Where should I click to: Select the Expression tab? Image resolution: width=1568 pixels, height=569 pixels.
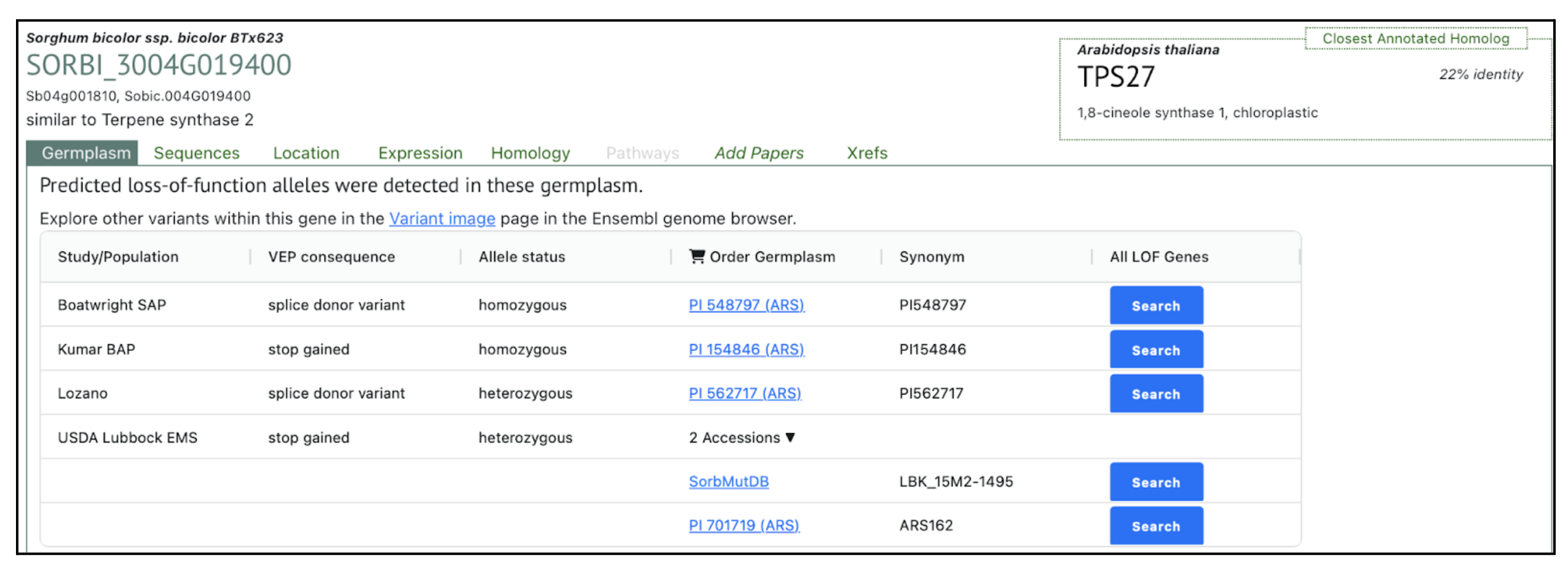pos(419,153)
